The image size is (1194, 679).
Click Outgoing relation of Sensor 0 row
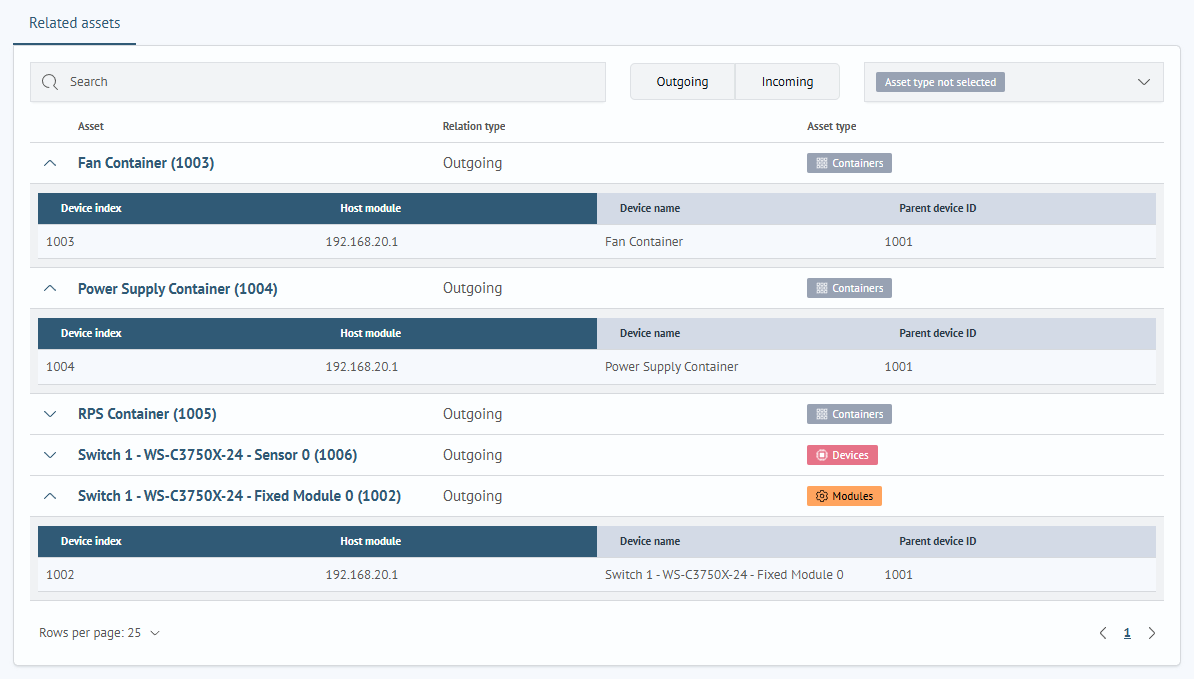(x=472, y=455)
